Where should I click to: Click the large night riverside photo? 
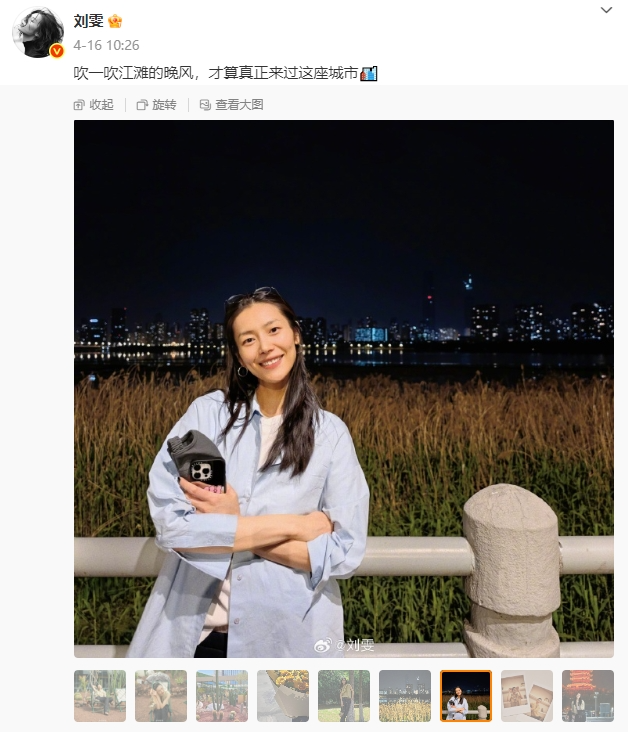[x=344, y=388]
